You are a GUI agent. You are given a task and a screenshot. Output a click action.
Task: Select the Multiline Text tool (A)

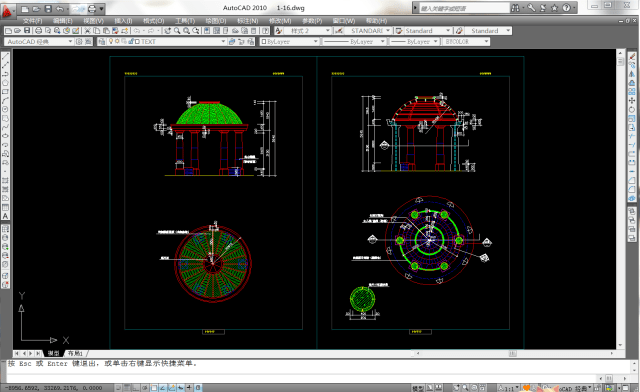coord(5,216)
